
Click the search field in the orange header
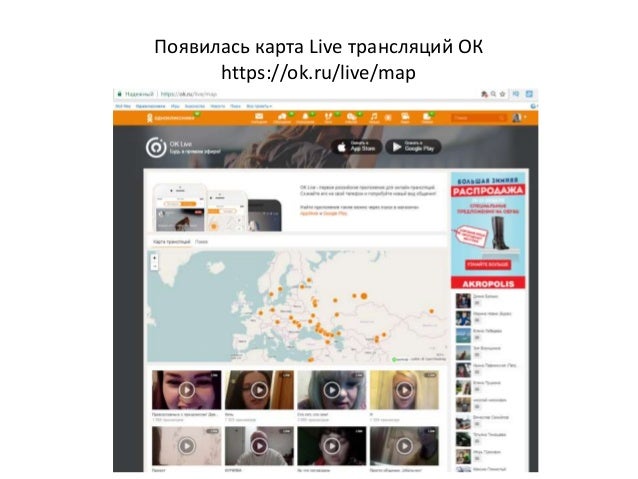478,118
